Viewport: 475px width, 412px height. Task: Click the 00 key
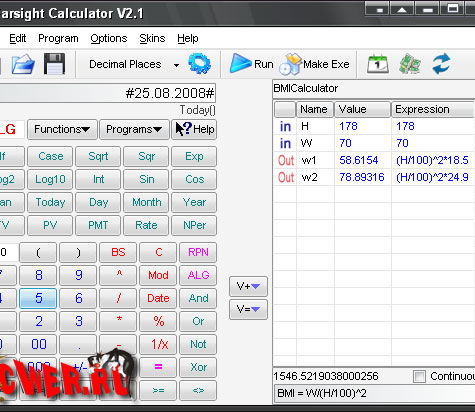click(38, 344)
